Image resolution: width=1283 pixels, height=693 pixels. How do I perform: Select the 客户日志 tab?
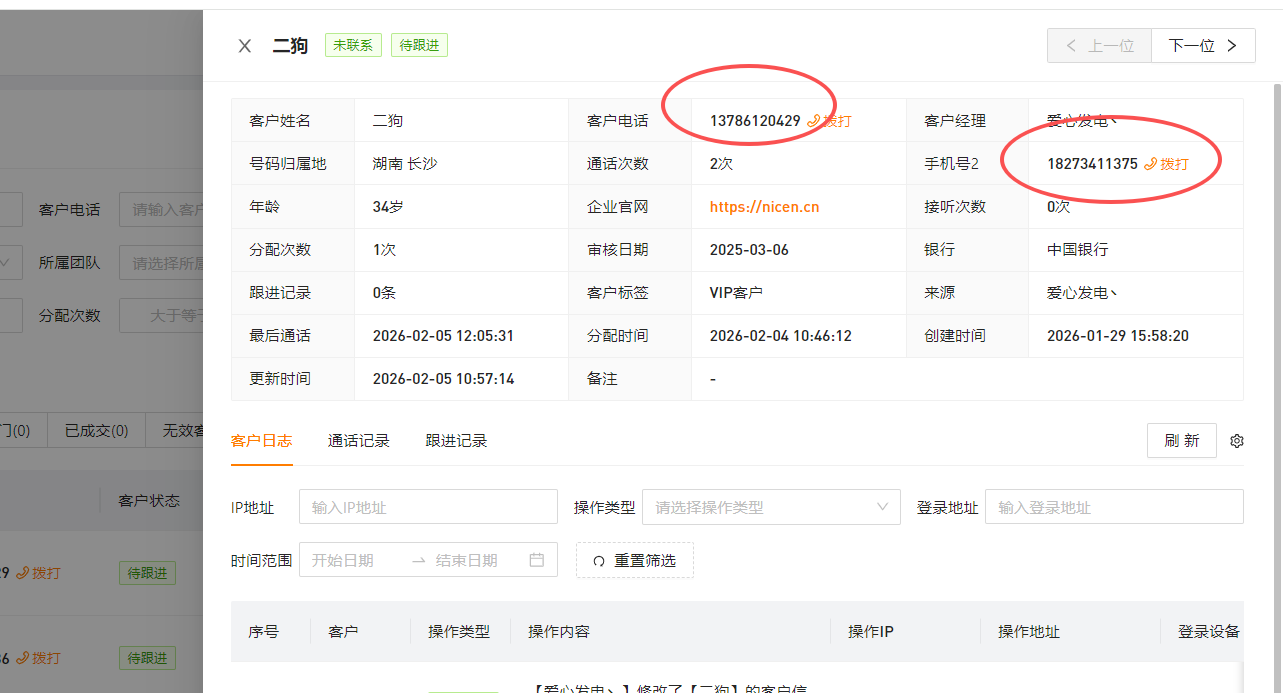[x=261, y=441]
